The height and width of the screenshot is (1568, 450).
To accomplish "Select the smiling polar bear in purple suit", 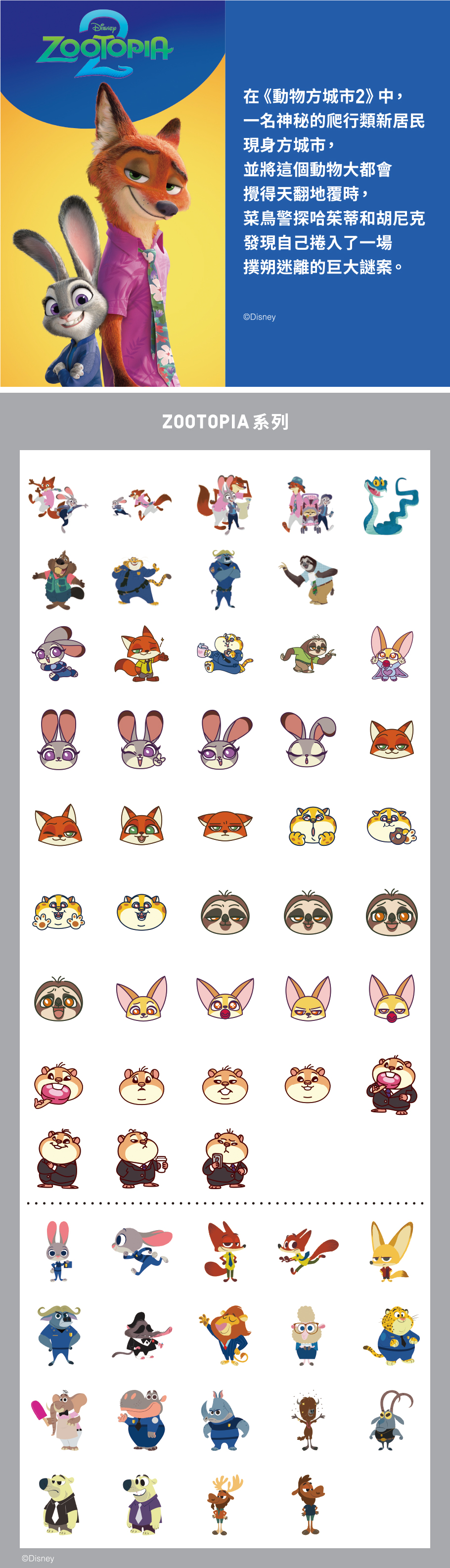I will [x=141, y=1504].
